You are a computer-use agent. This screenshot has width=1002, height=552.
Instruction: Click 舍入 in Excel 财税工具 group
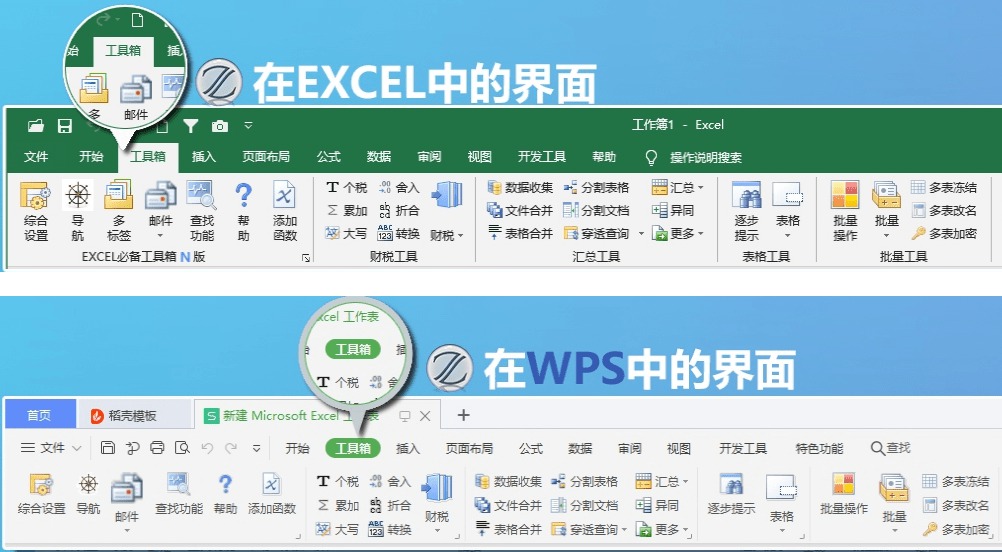click(x=399, y=187)
